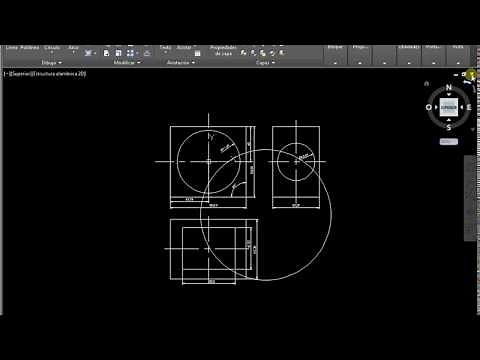Click the fourth layer tool icon in Capas
Viewport: 480px width, 360px height.
pos(272,53)
